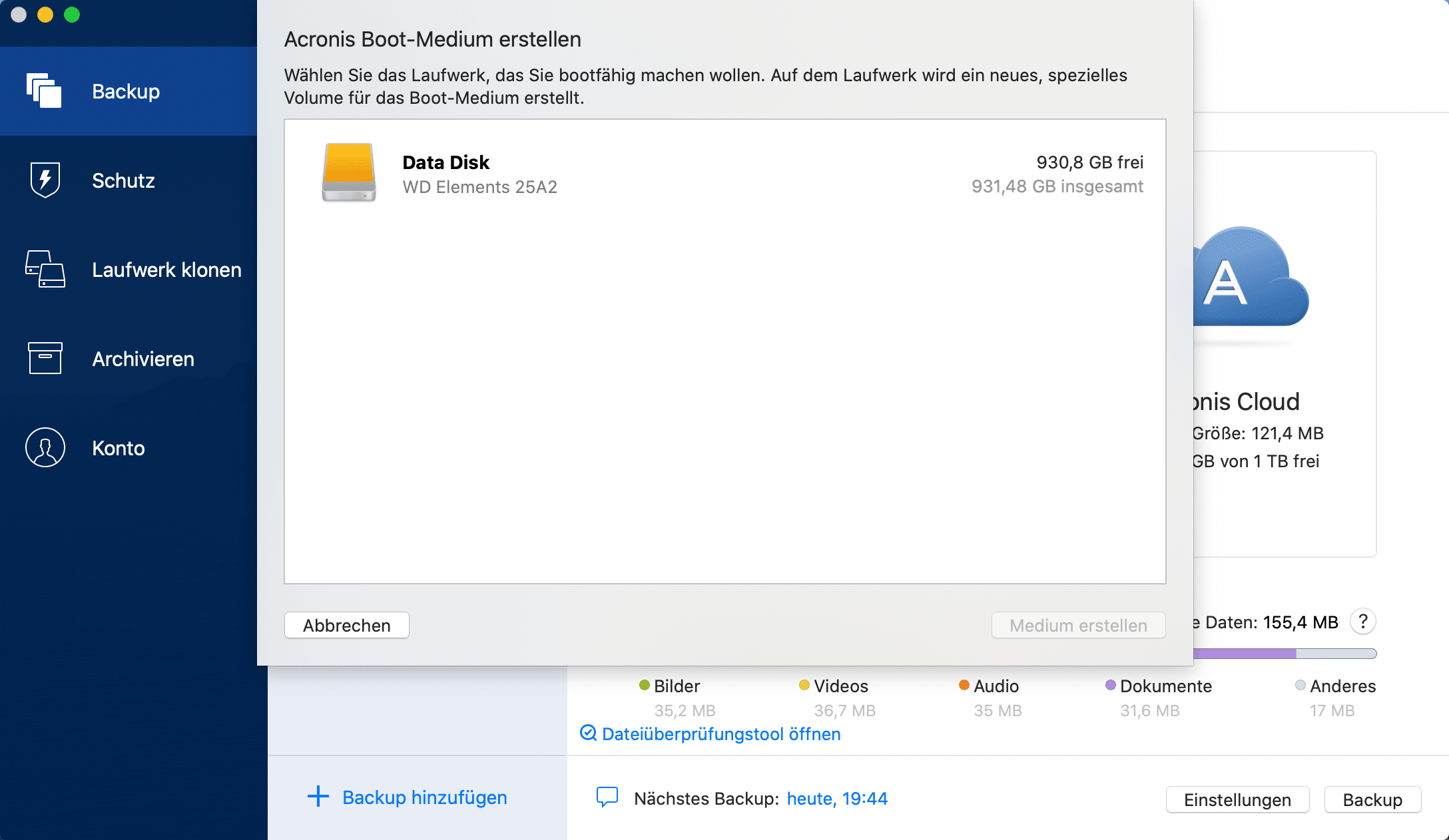Click the Backup hinzufügen link
Image resolution: width=1449 pixels, height=840 pixels.
(424, 797)
